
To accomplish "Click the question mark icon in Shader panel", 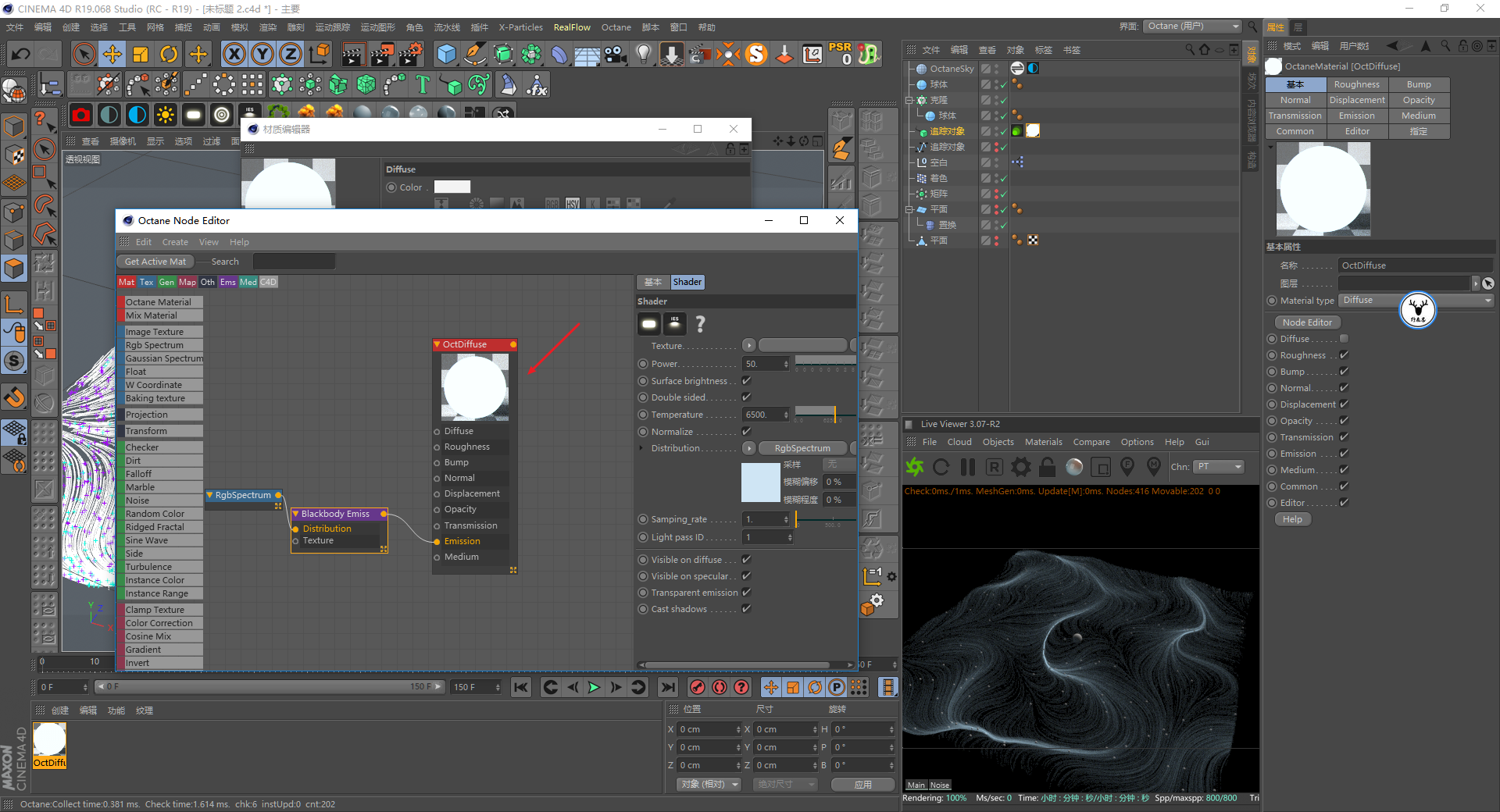I will pyautogui.click(x=700, y=324).
